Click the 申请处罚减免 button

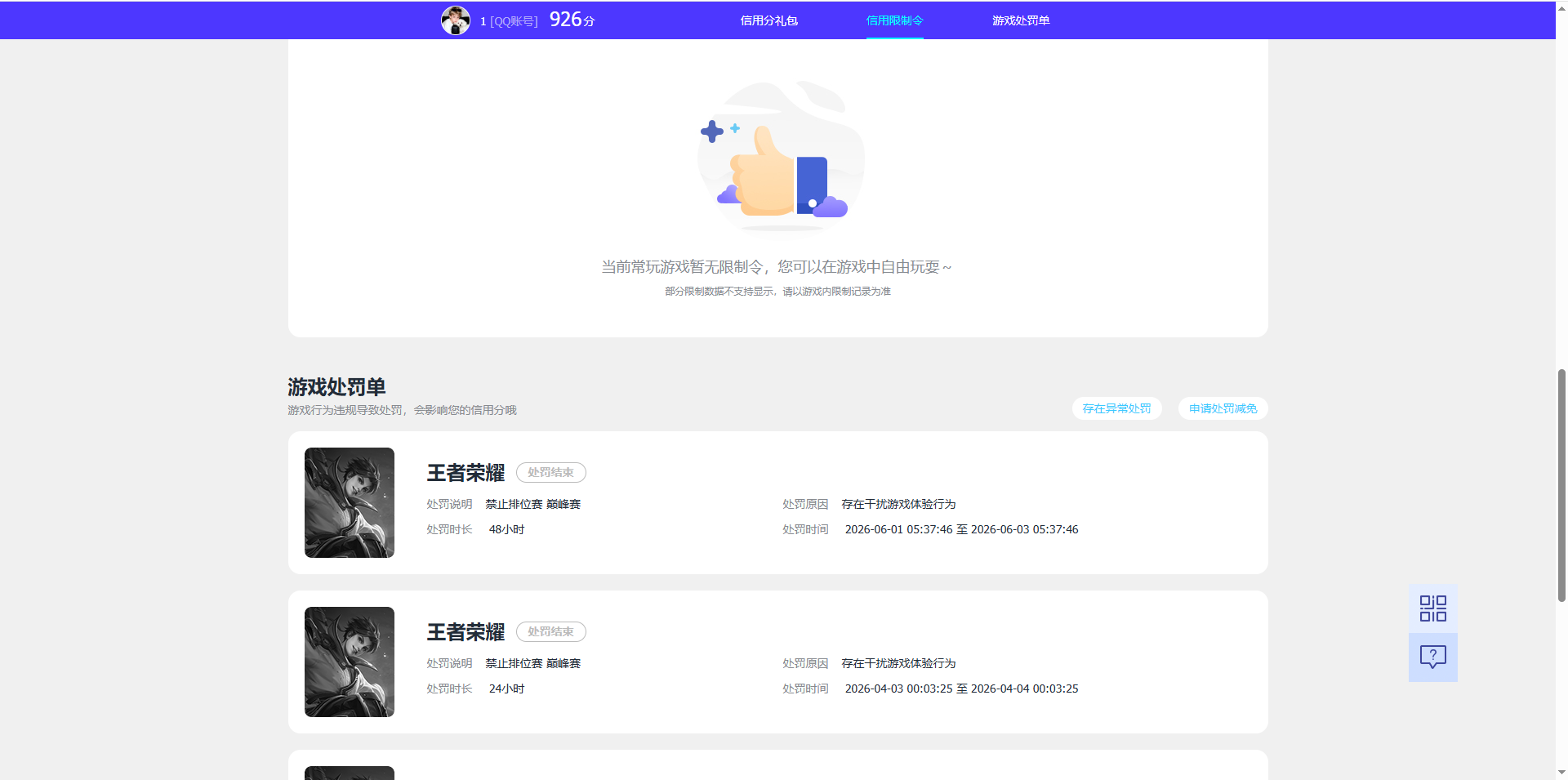click(1223, 408)
